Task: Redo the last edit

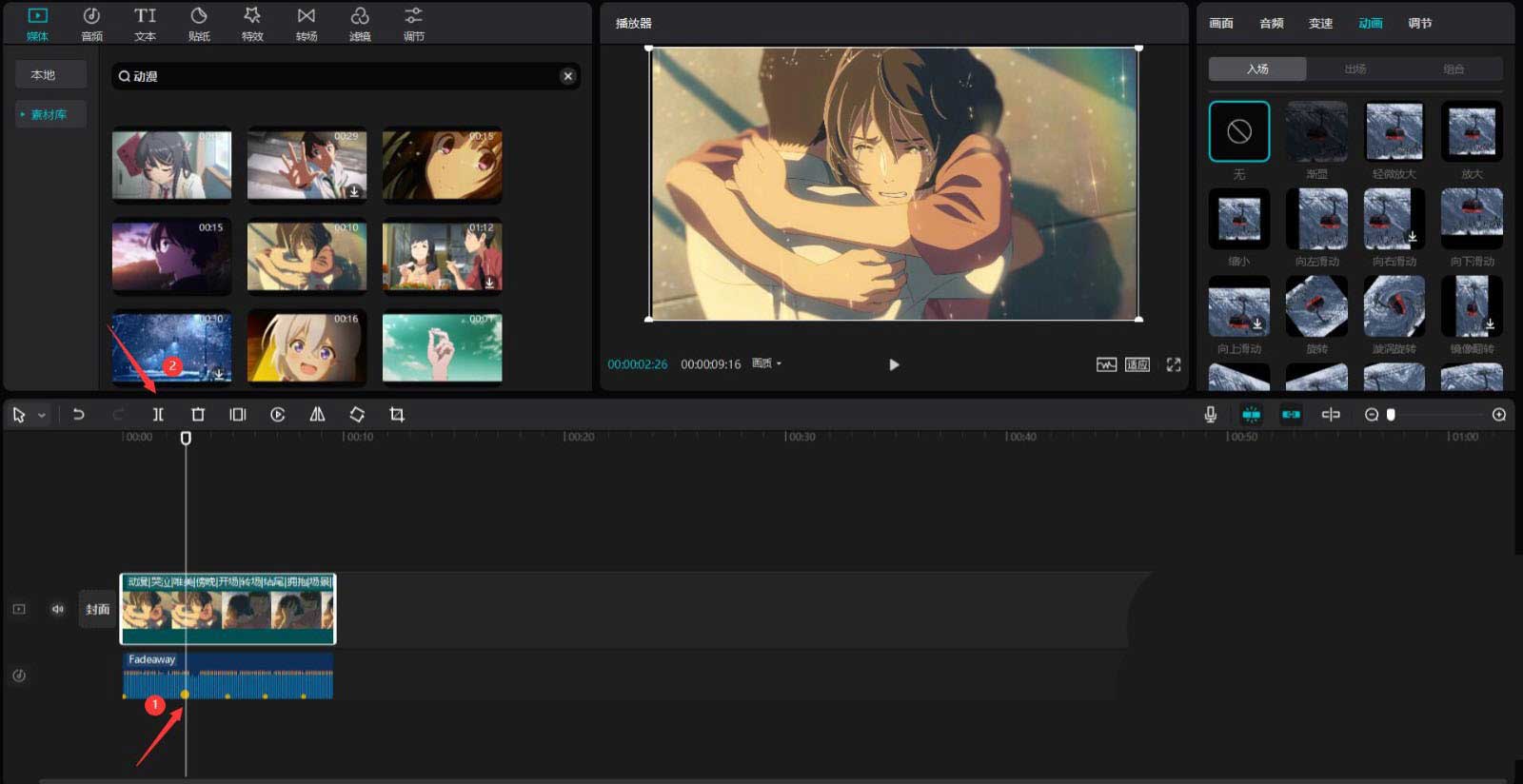Action: [118, 415]
